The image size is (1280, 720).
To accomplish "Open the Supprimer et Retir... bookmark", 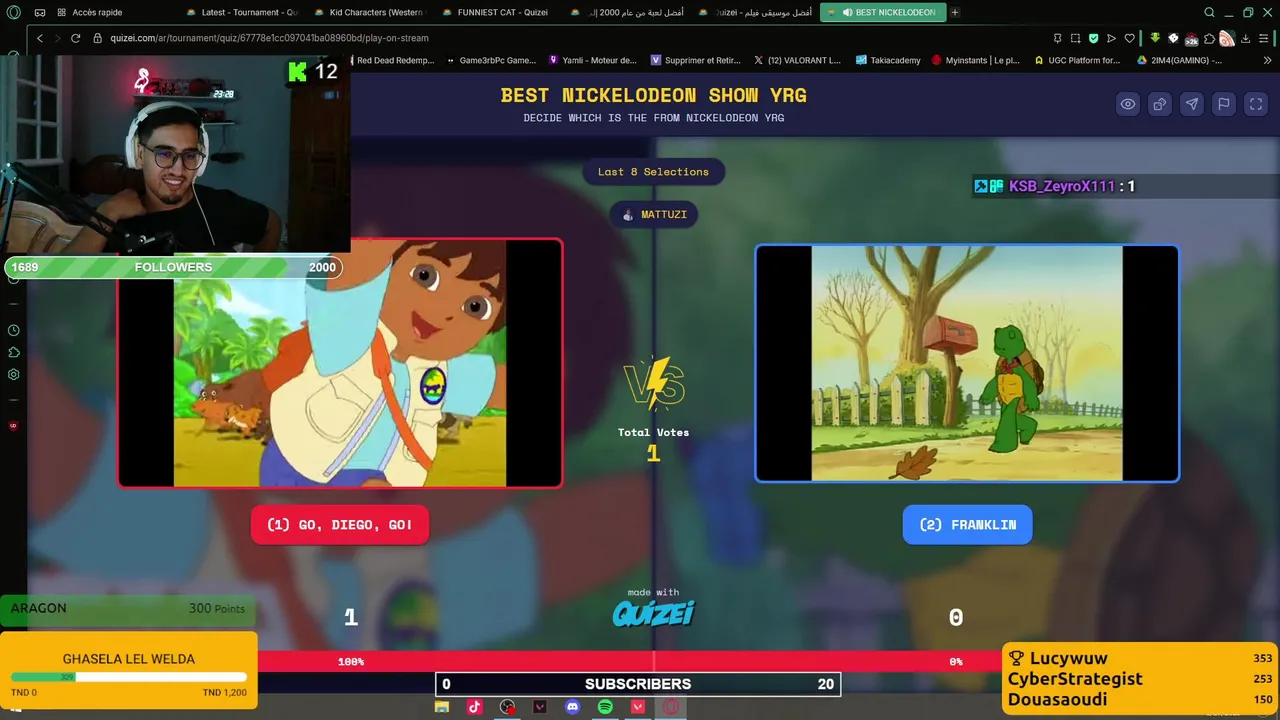I will coord(695,60).
